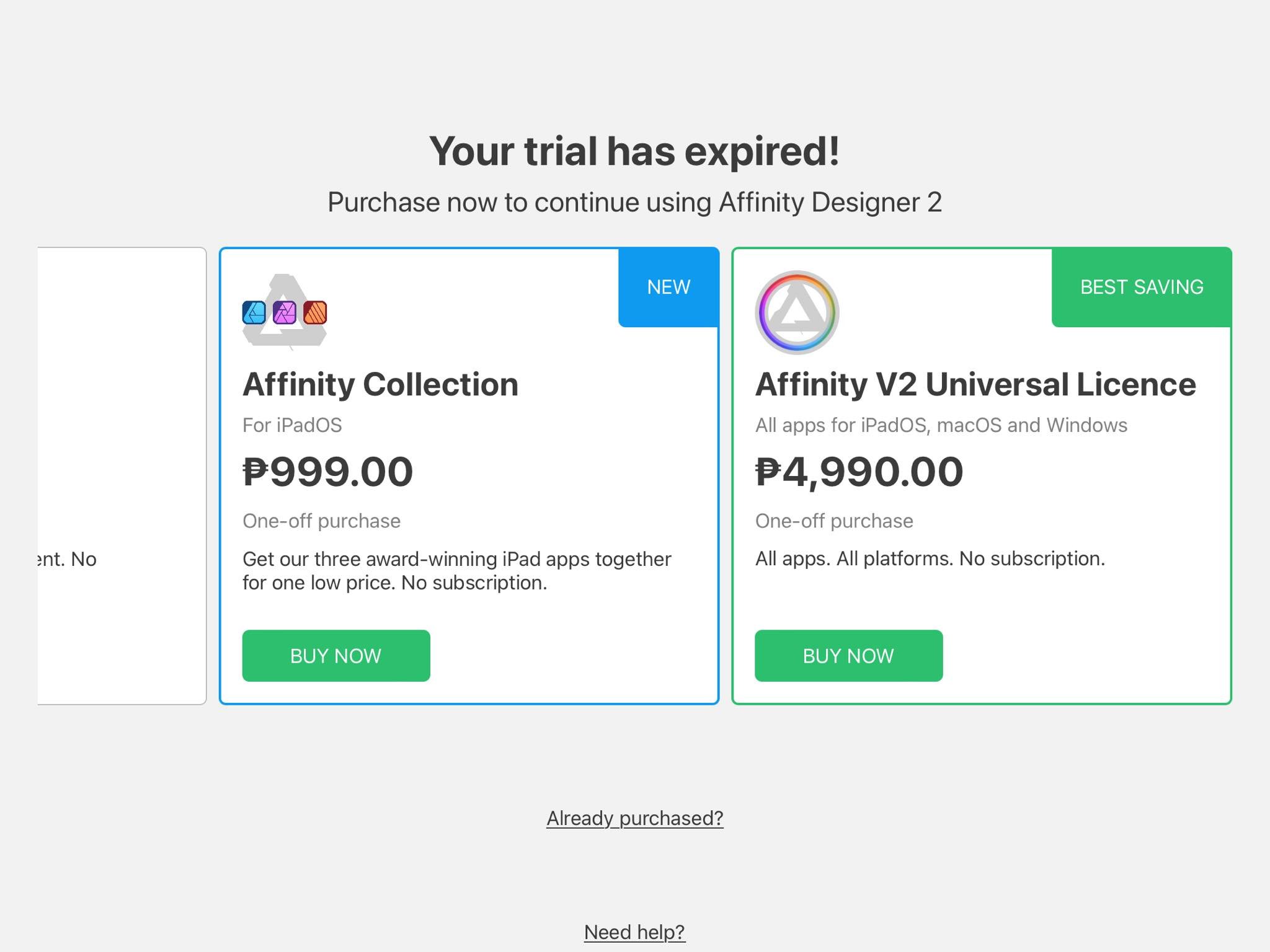This screenshot has width=1270, height=952.
Task: Open the Need help? link
Action: point(635,932)
